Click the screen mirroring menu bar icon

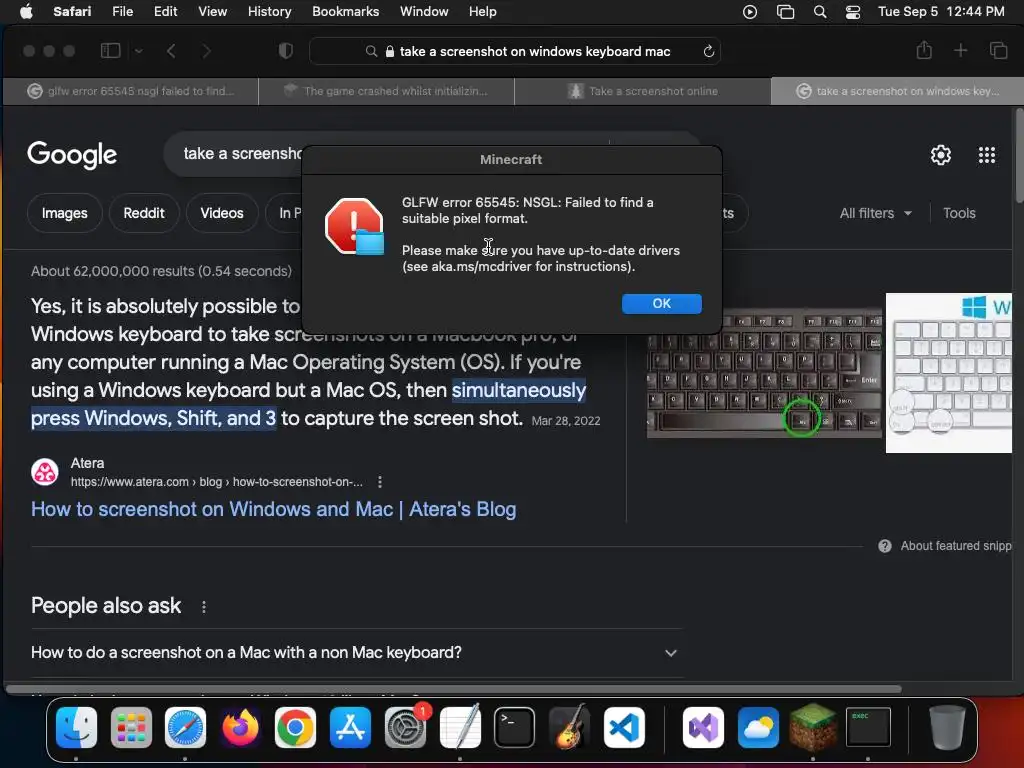pos(785,11)
